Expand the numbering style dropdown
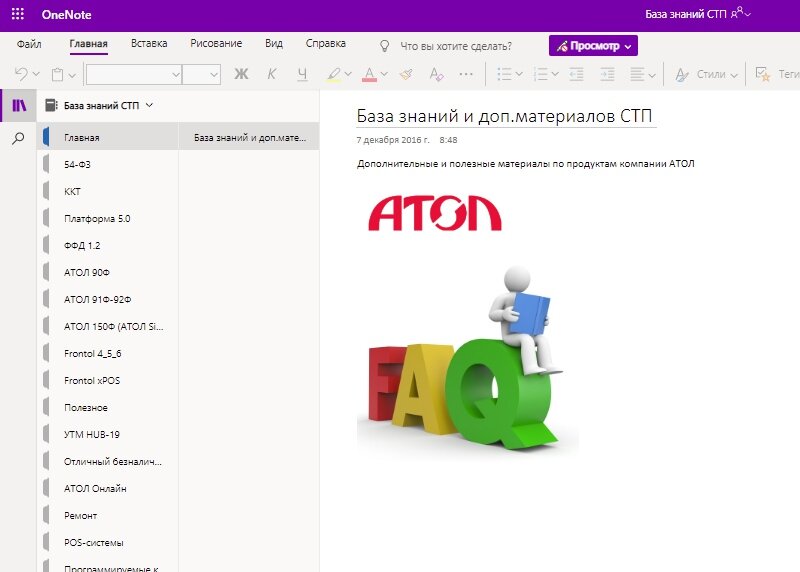Viewport: 800px width, 572px height. 555,74
